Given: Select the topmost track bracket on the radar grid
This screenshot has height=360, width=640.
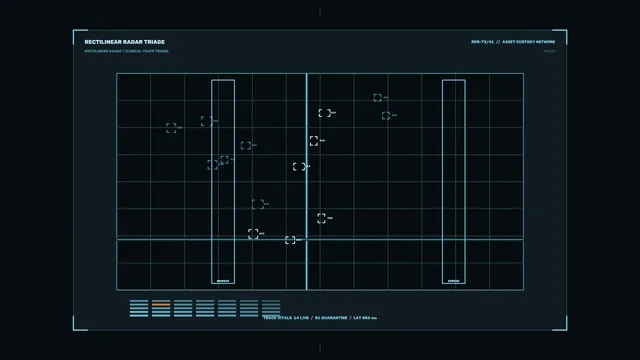Looking at the screenshot, I should point(378,98).
